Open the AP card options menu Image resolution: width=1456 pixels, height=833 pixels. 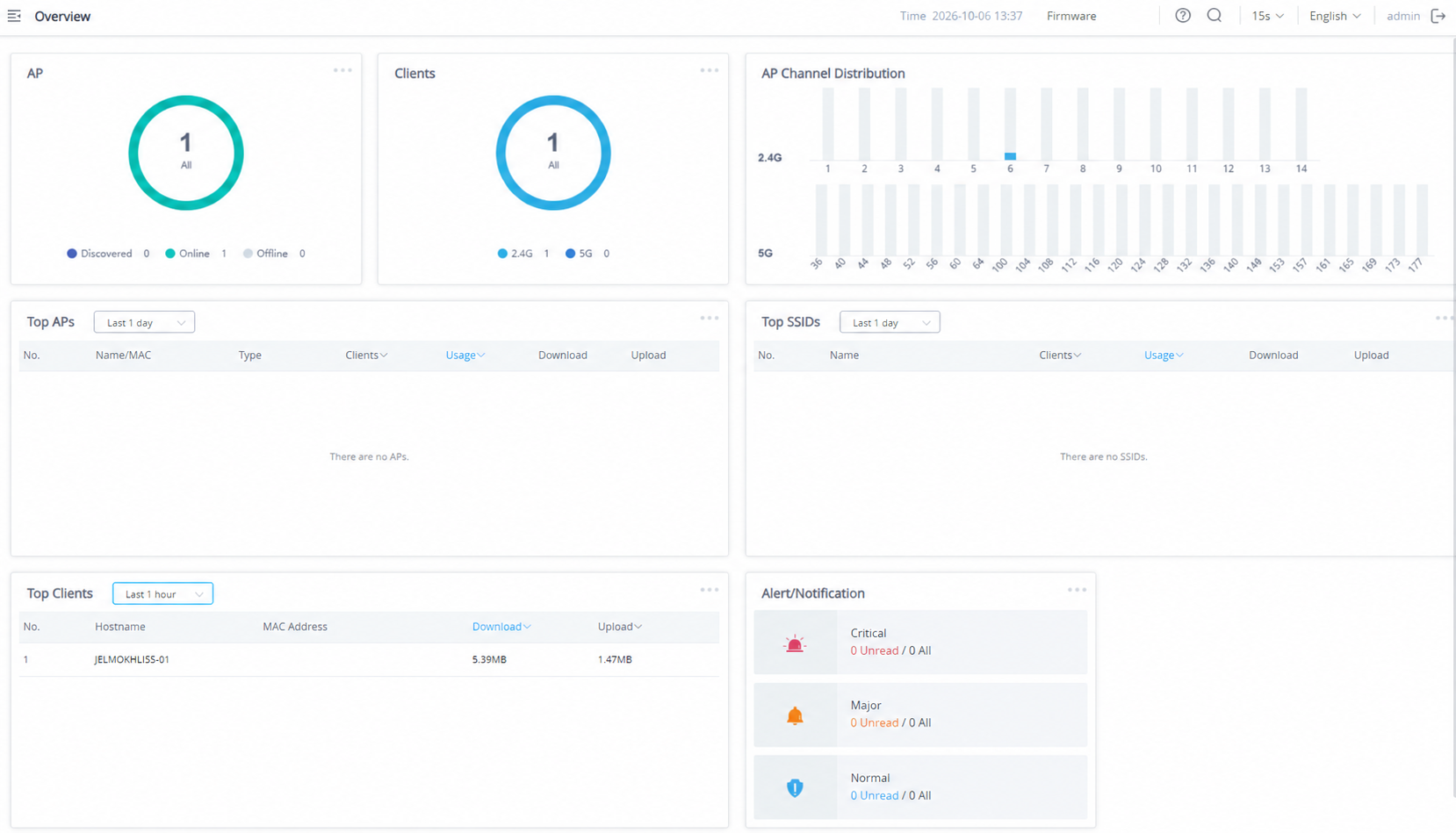[342, 70]
